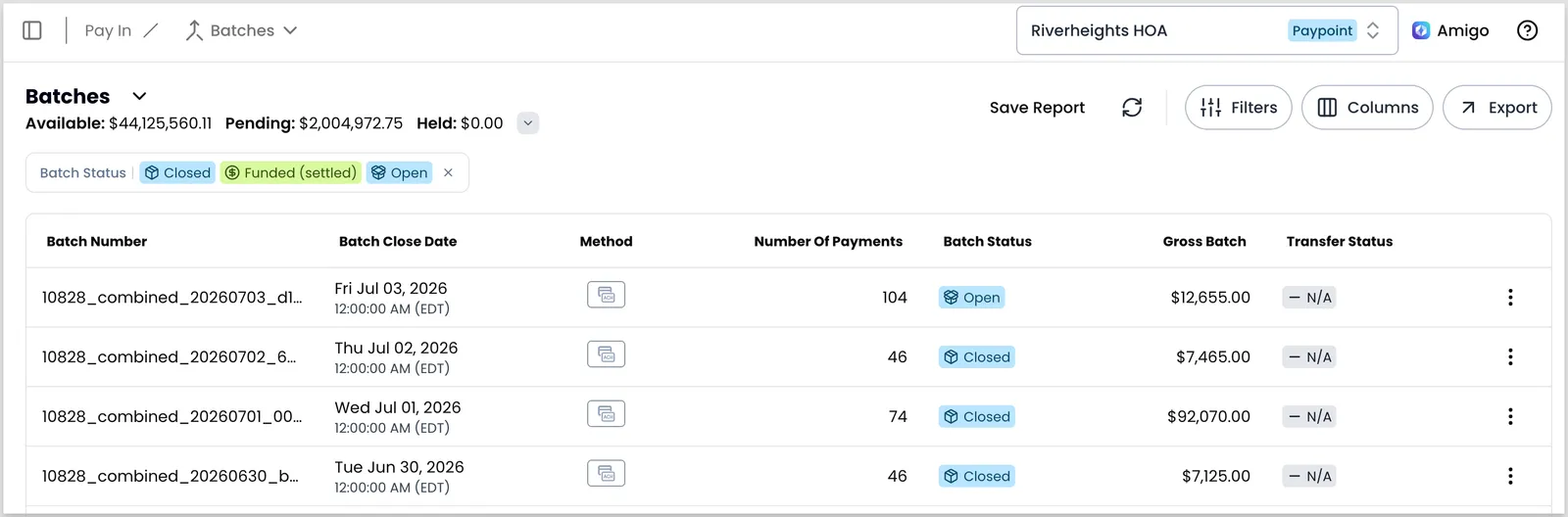Screen dimensions: 1568x517
Task: Sort by Batch Close Date column
Action: click(x=398, y=242)
